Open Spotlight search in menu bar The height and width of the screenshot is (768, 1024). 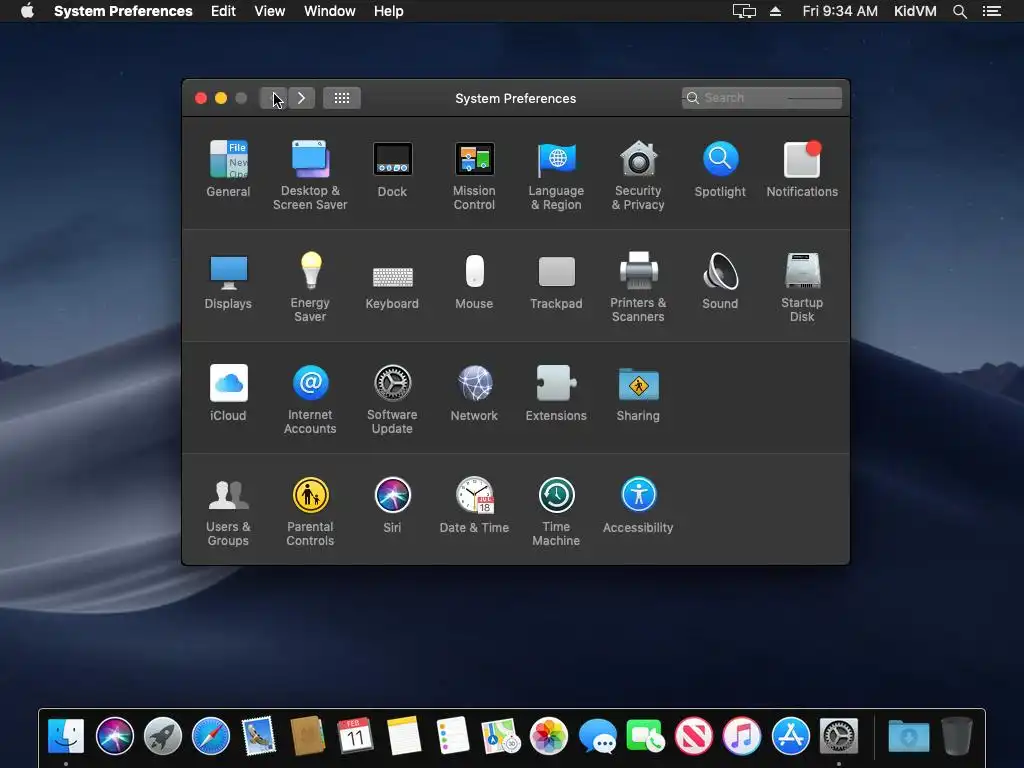(x=959, y=11)
